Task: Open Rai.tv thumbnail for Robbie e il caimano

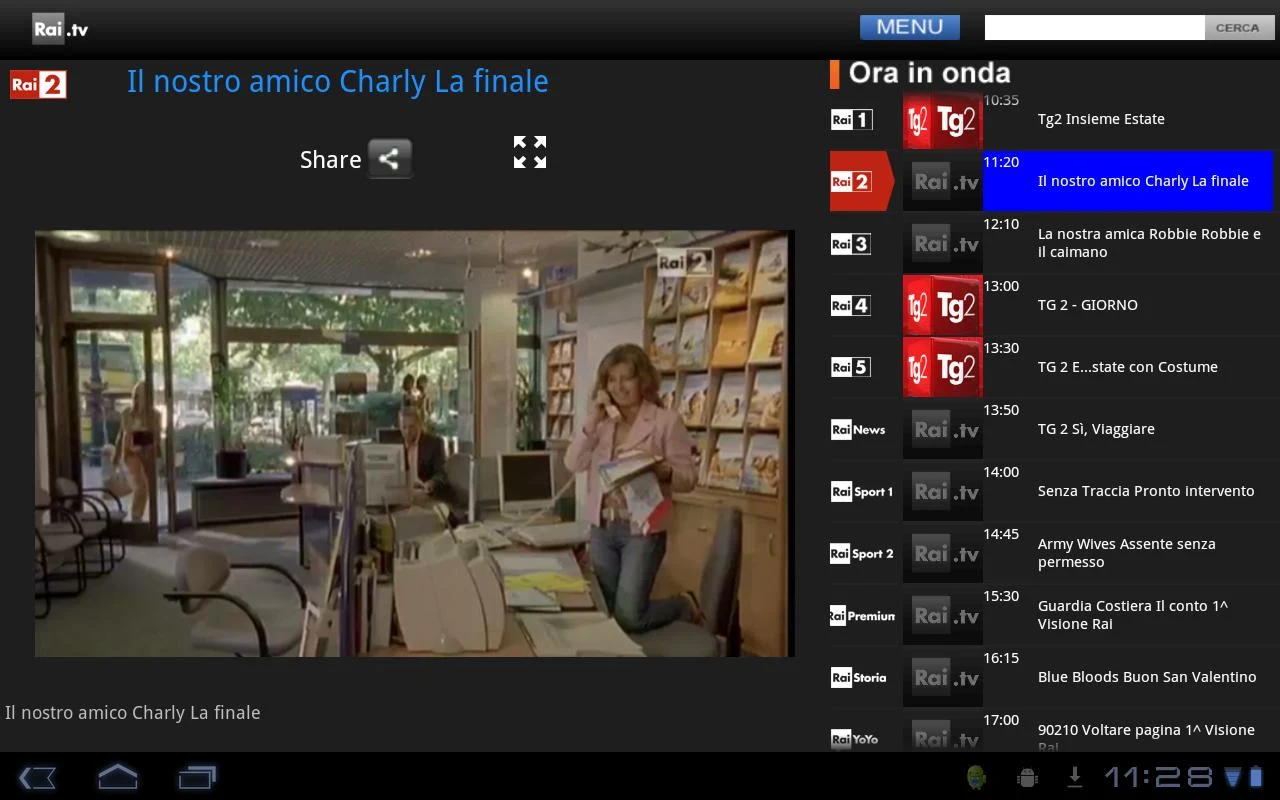Action: pos(943,243)
